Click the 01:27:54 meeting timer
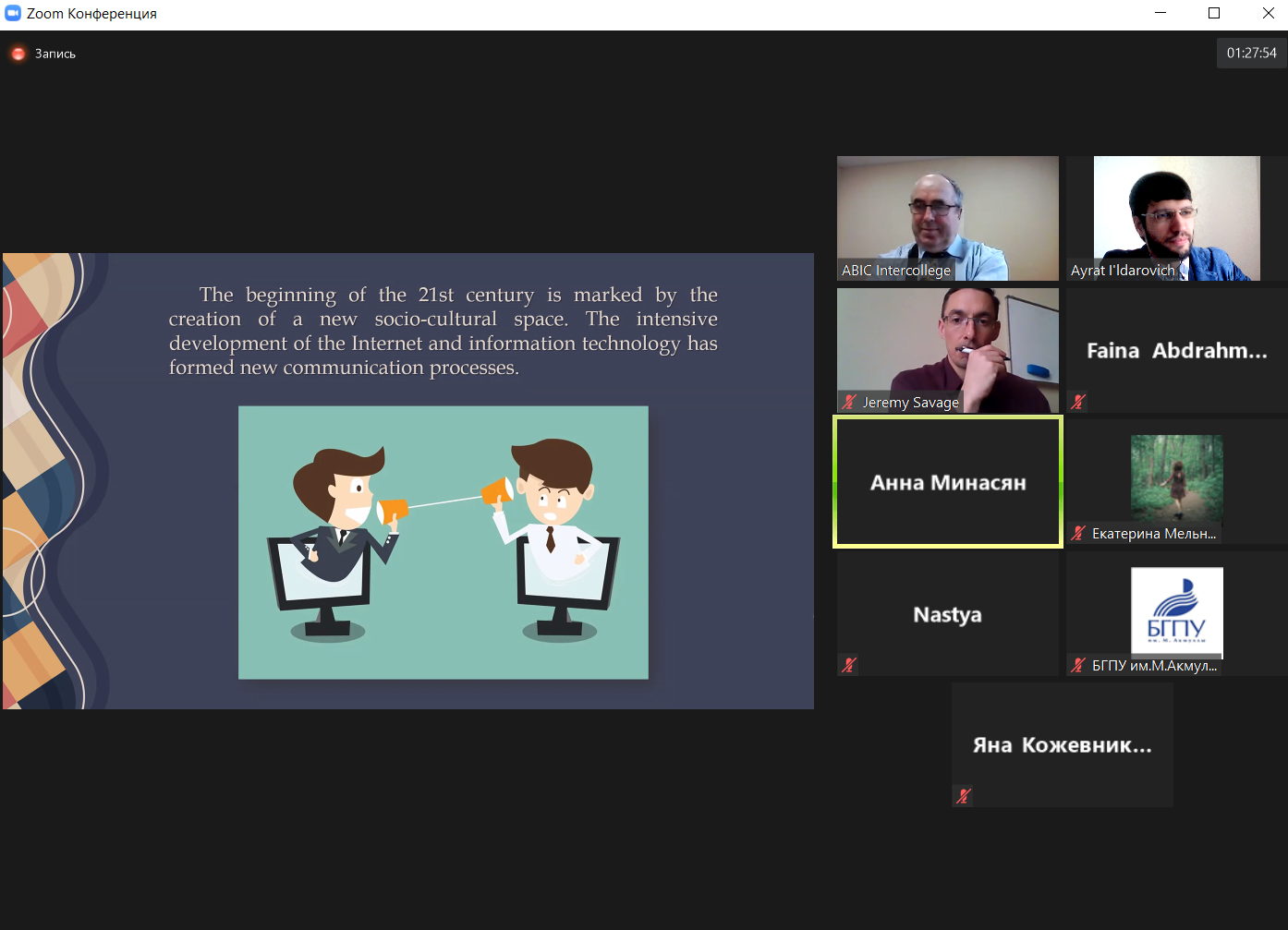 tap(1251, 54)
